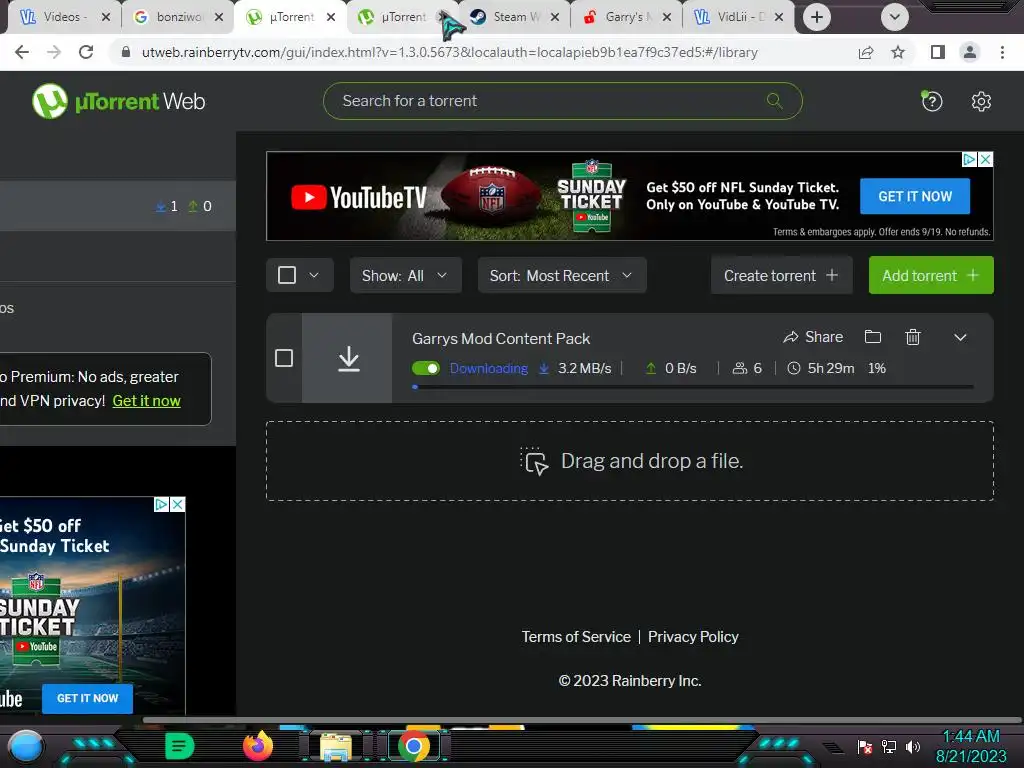Open the Show: All filter dropdown
The width and height of the screenshot is (1024, 768).
tap(406, 275)
